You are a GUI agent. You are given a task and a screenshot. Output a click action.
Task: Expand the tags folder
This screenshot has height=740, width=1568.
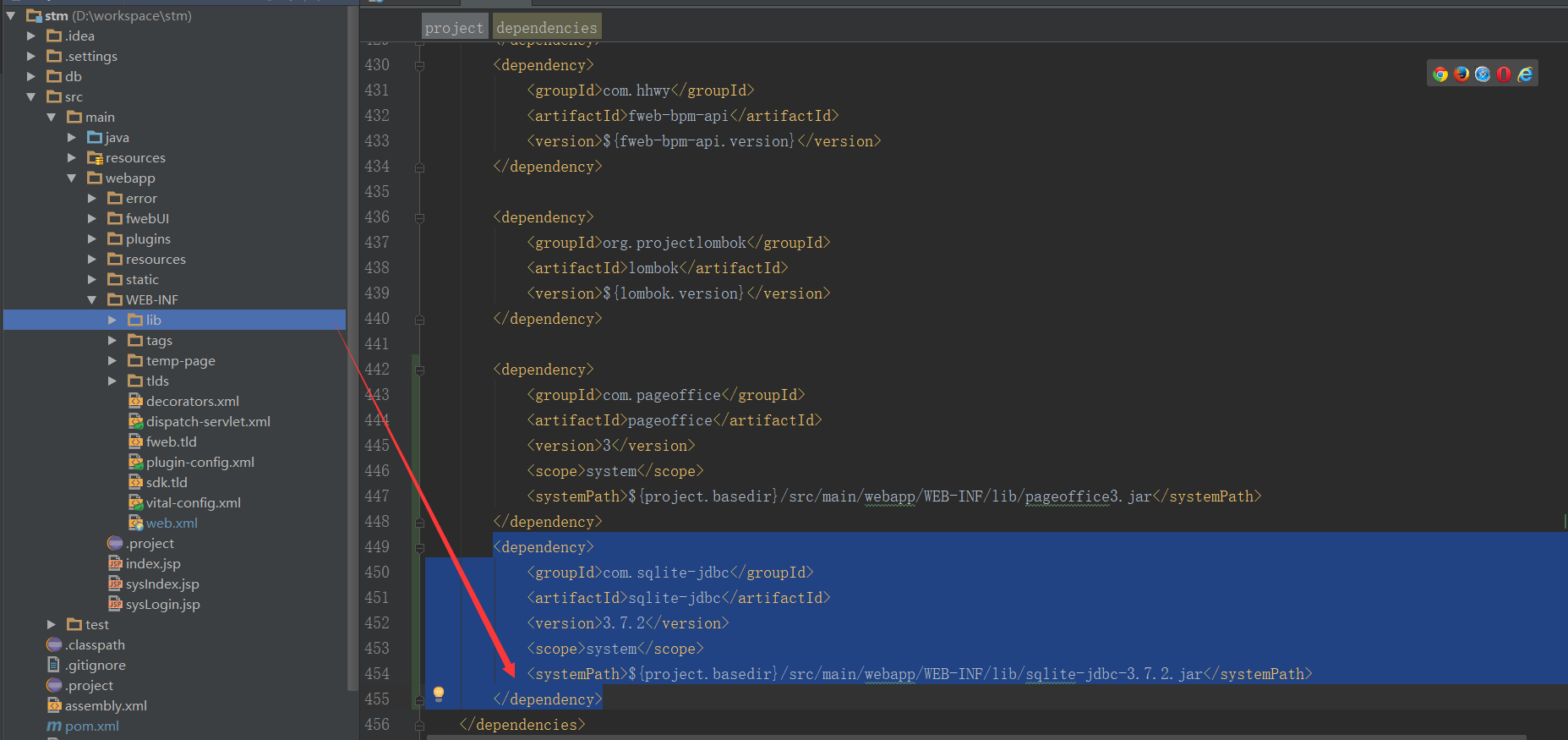112,340
